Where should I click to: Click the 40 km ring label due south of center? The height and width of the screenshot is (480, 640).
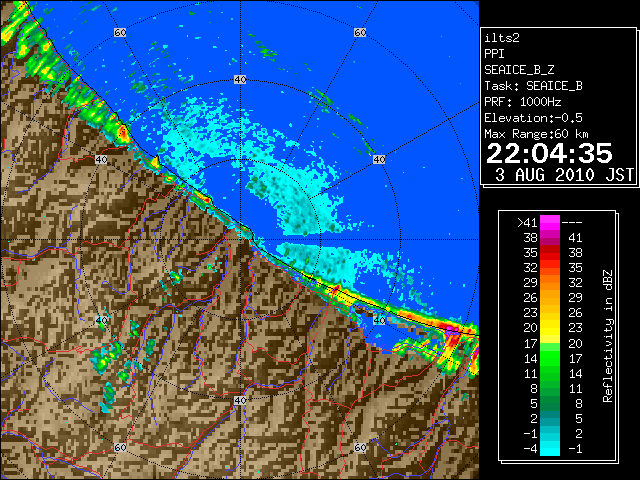point(240,400)
